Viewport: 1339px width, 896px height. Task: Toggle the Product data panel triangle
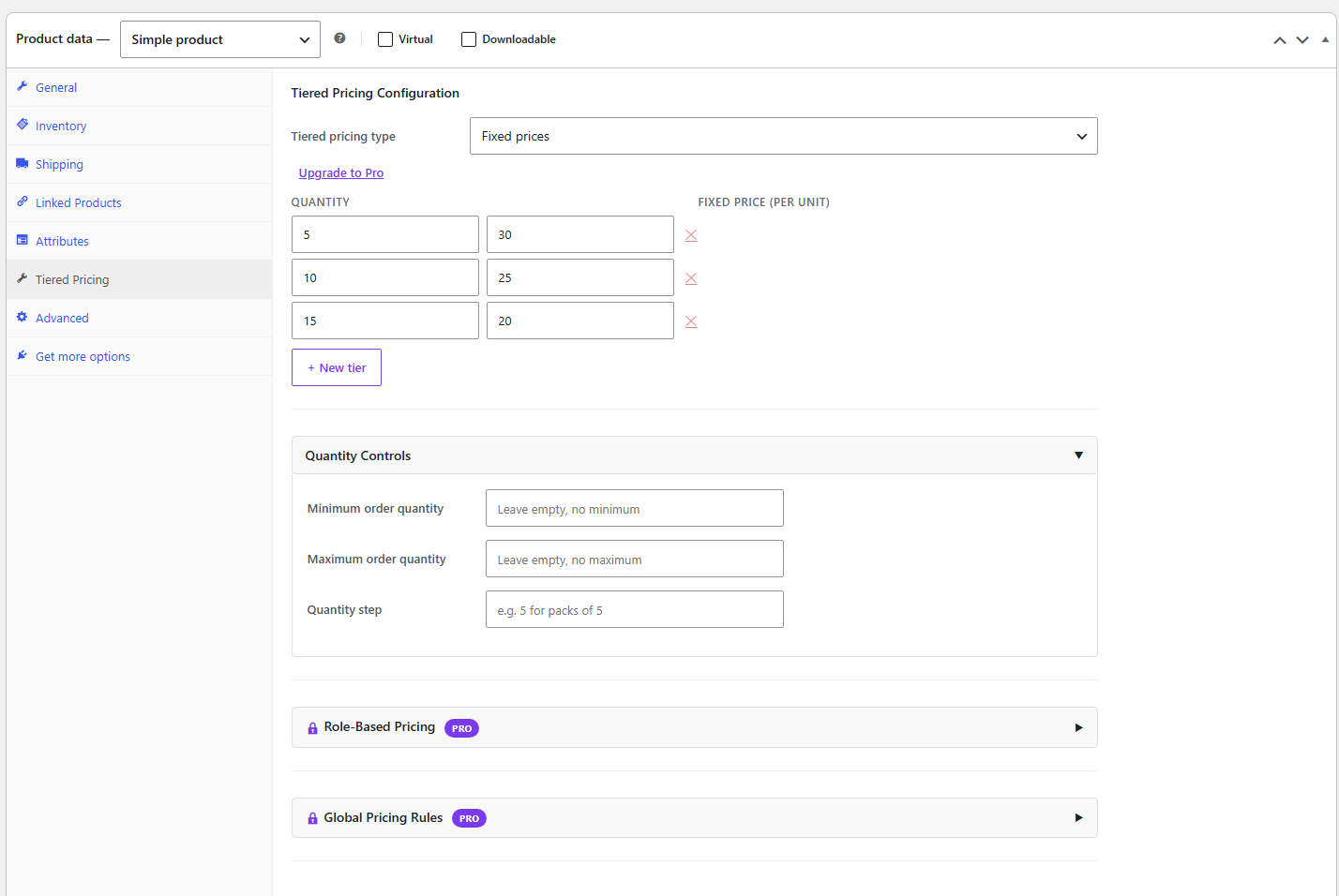(1325, 40)
